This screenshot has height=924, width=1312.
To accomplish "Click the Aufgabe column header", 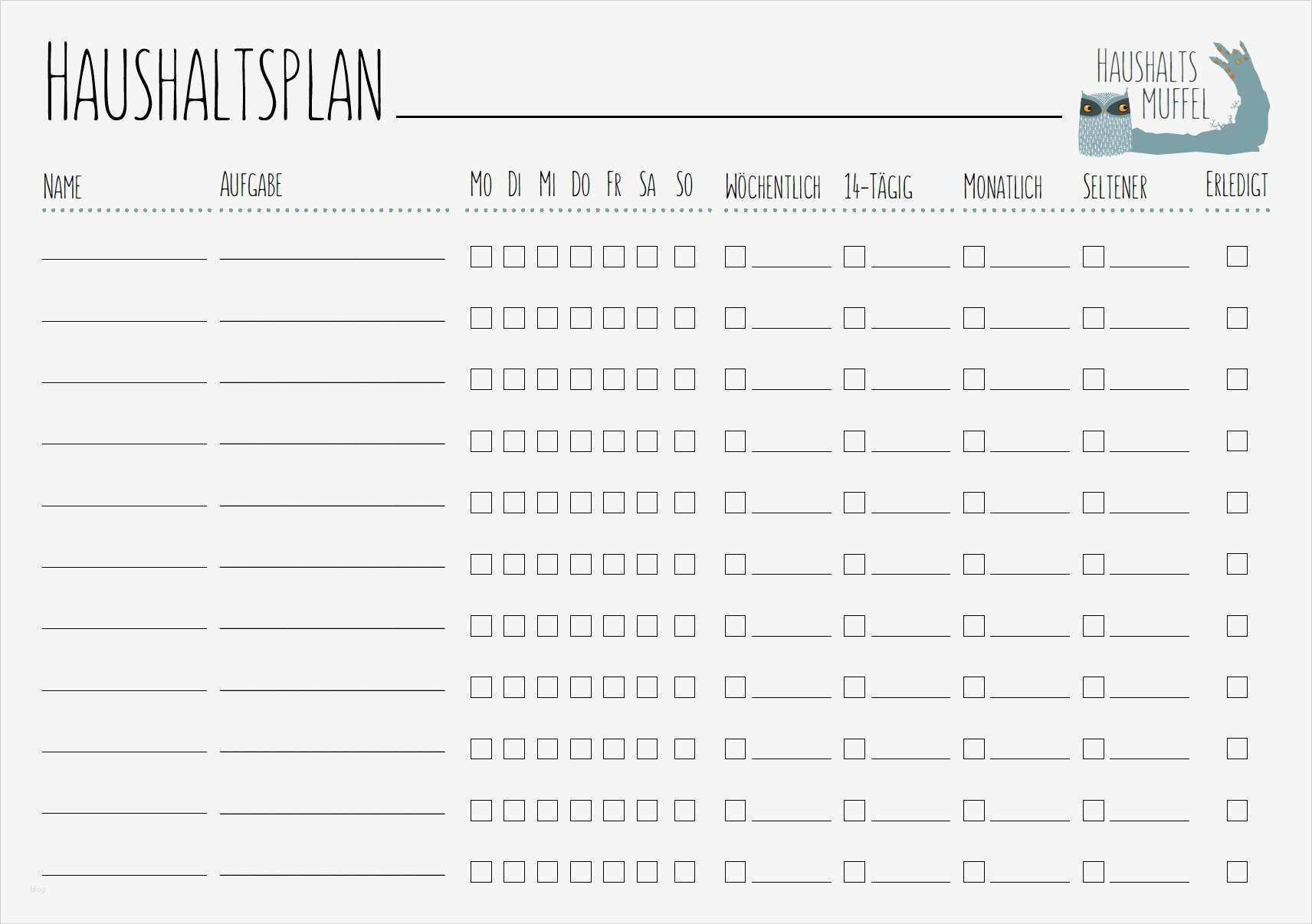I will [251, 185].
